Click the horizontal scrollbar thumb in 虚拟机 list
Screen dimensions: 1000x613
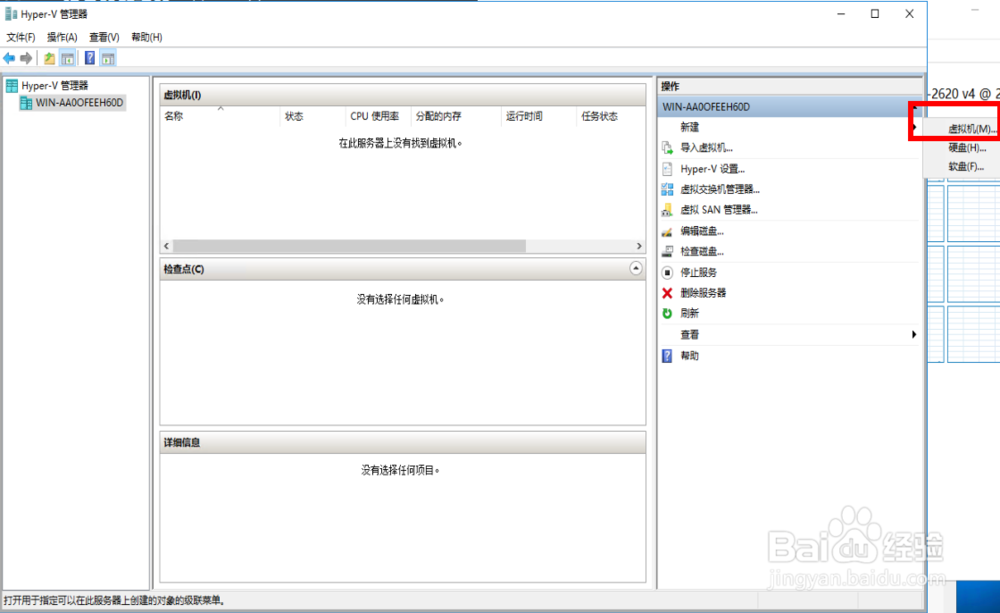pyautogui.click(x=349, y=246)
